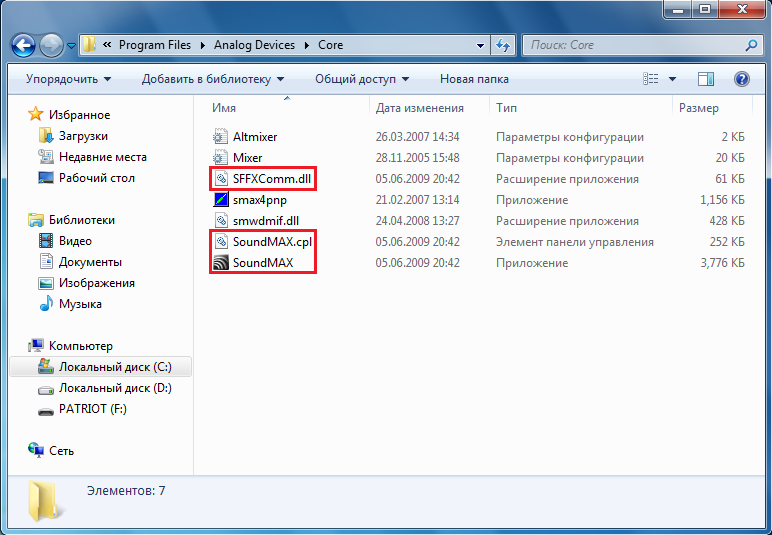The height and width of the screenshot is (535, 772).
Task: Select the Mixer file icon
Action: [221, 157]
